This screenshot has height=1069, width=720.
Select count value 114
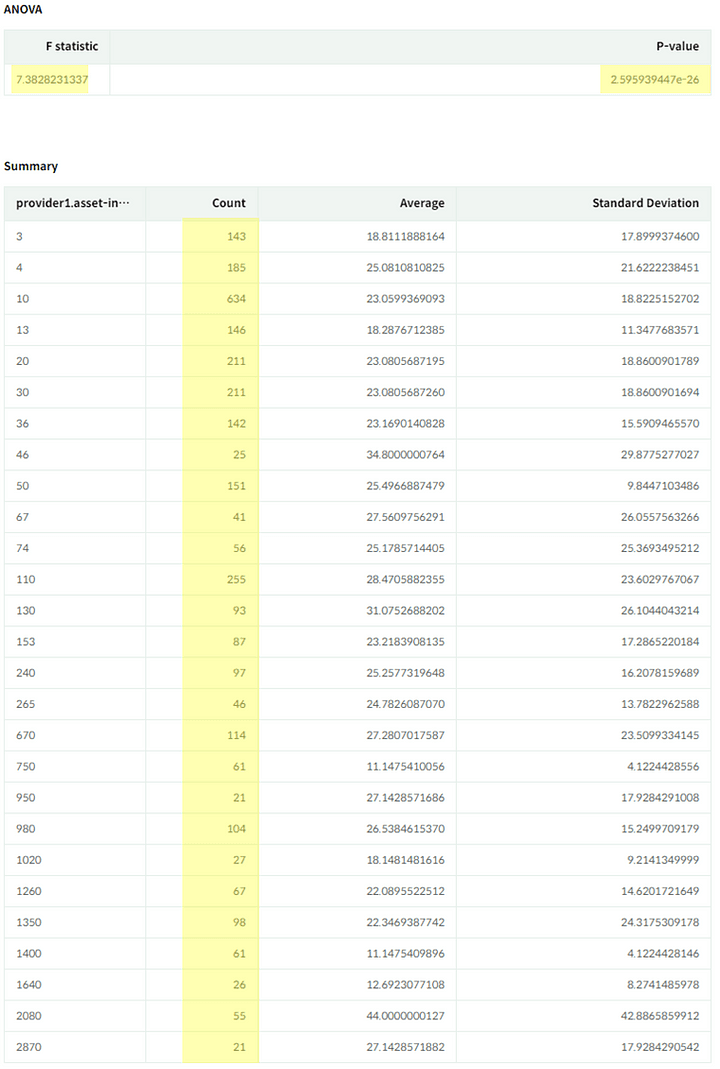[236, 735]
